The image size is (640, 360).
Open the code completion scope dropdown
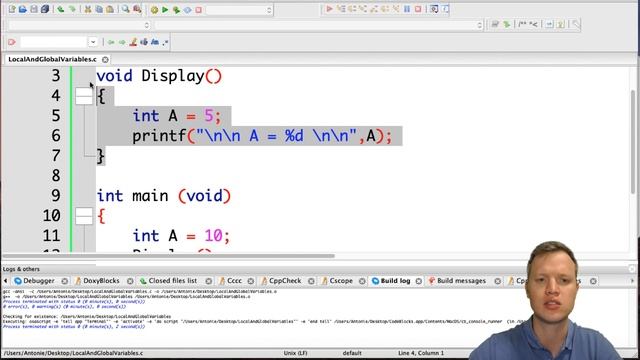pyautogui.click(x=79, y=25)
